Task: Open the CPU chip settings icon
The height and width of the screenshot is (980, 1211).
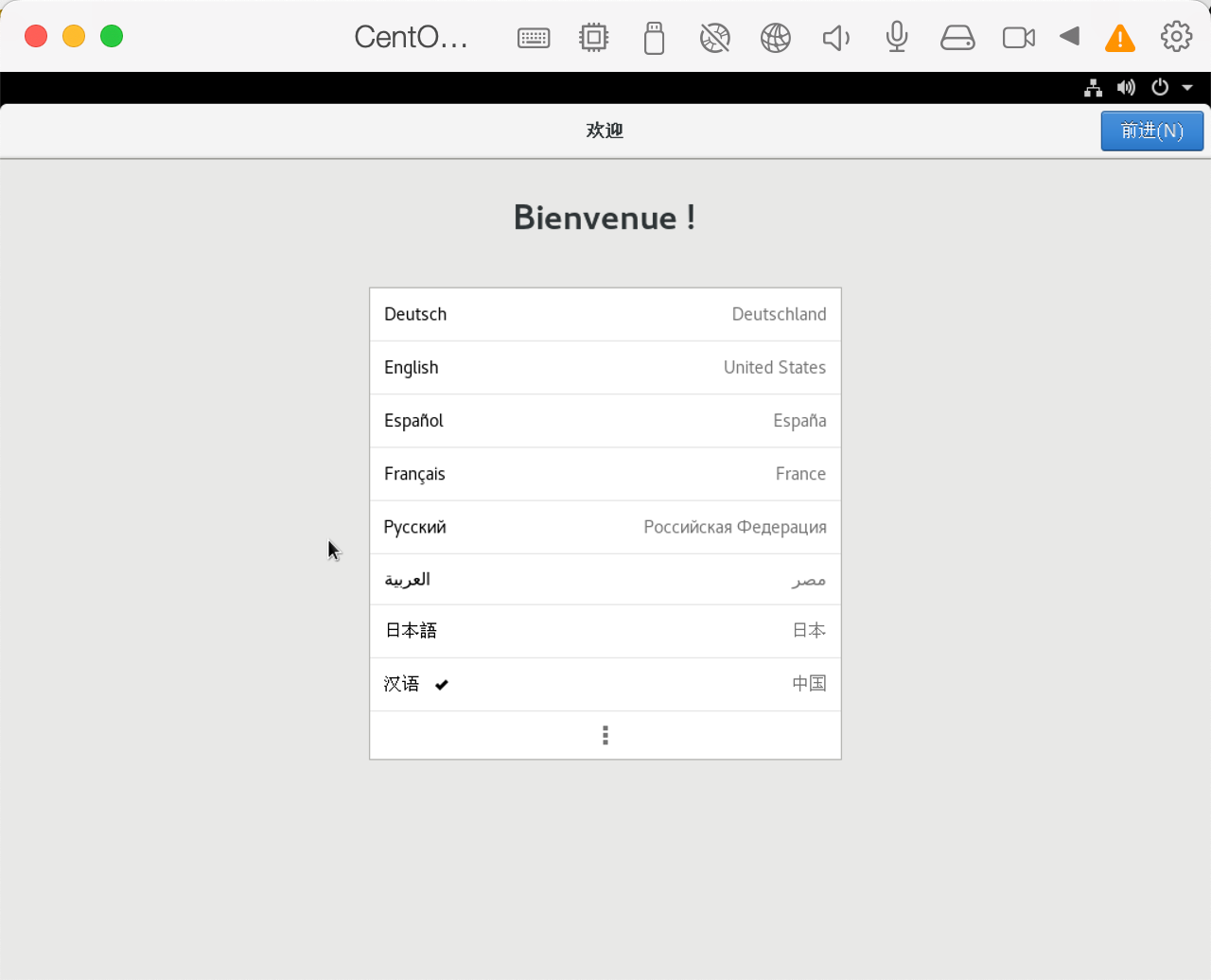Action: pyautogui.click(x=594, y=38)
